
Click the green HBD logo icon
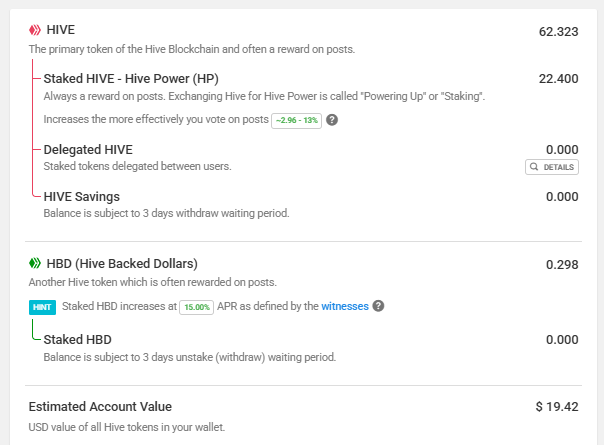pyautogui.click(x=35, y=264)
